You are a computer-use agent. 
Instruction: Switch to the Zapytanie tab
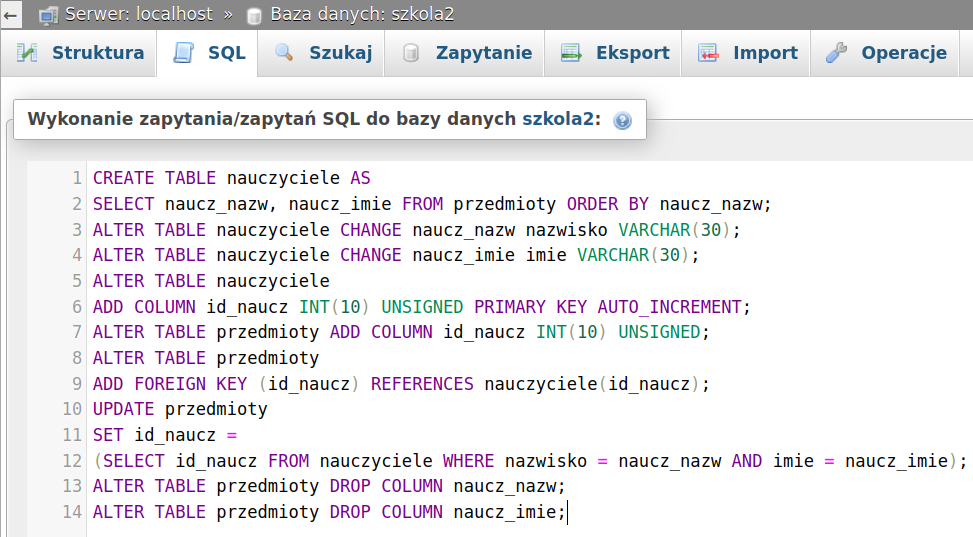pos(464,53)
